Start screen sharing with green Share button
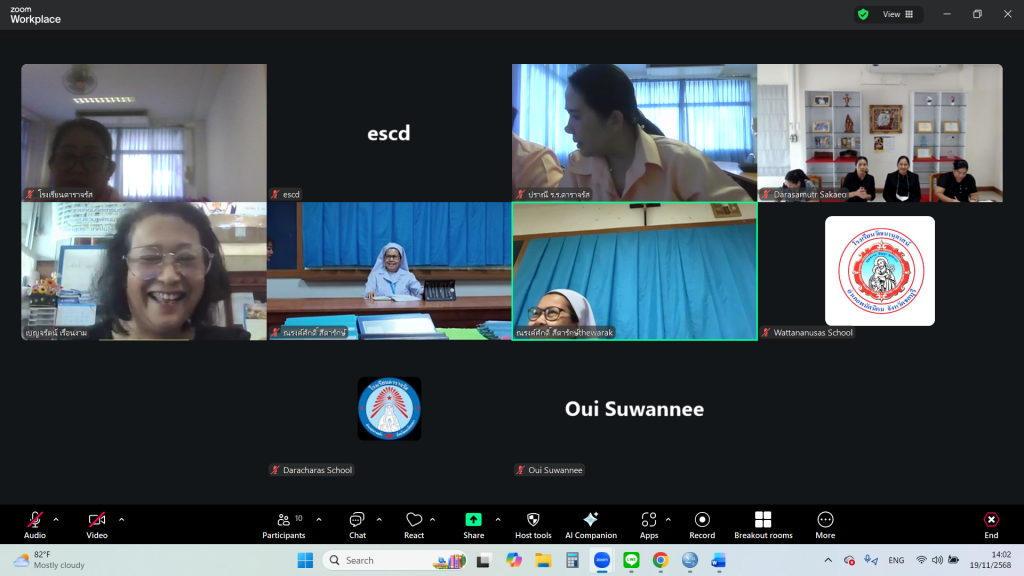This screenshot has width=1024, height=576. point(473,524)
